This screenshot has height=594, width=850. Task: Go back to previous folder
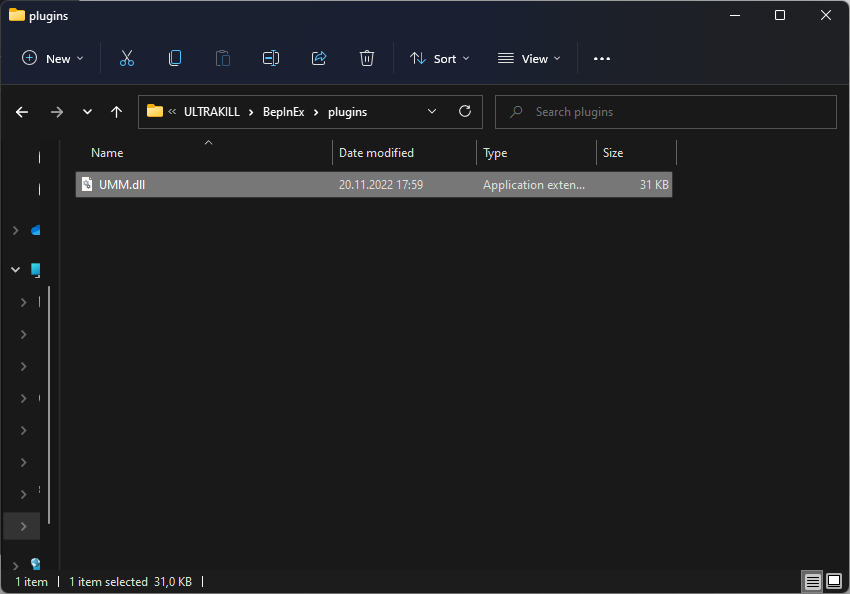point(22,112)
